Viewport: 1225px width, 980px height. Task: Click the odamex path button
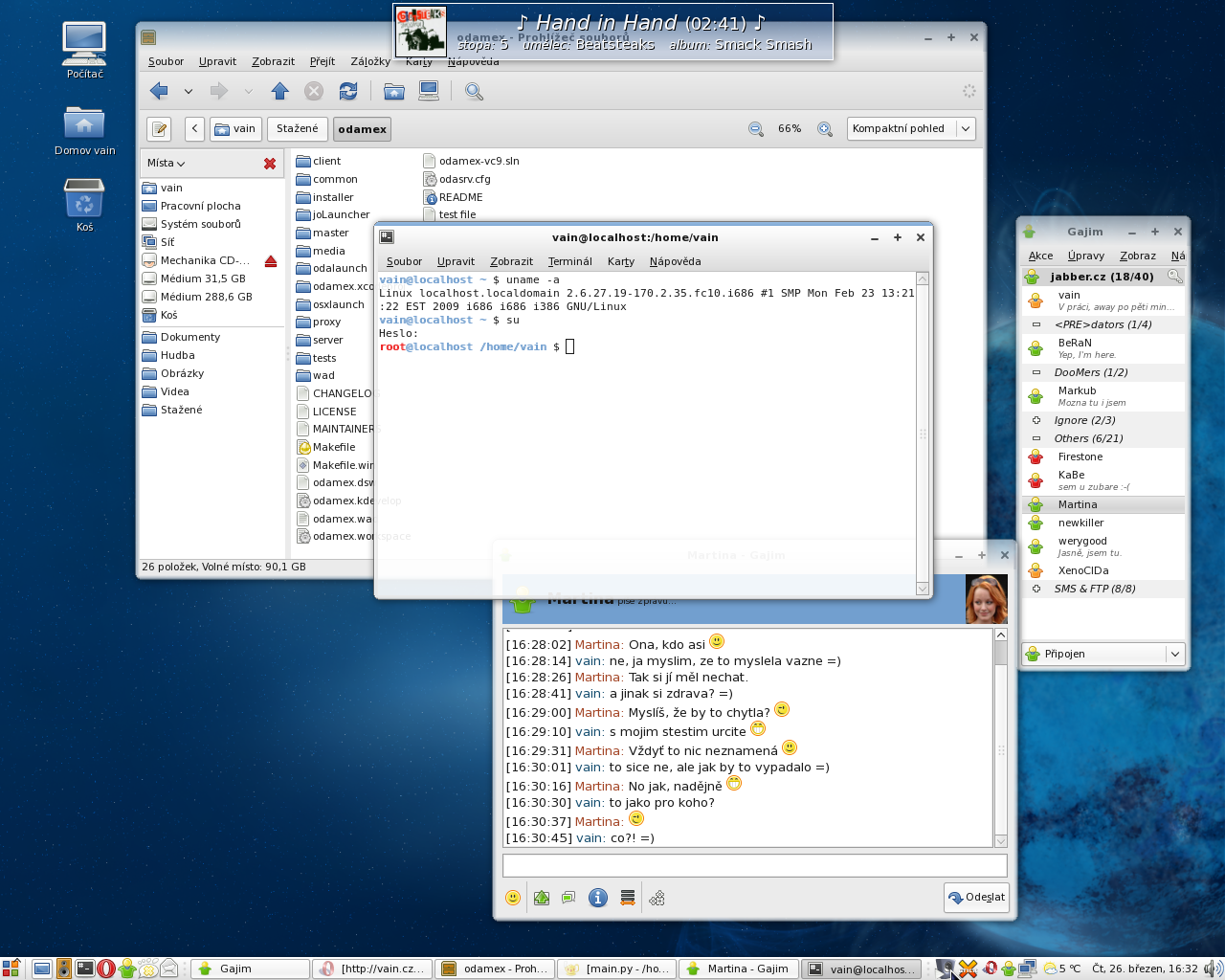click(x=363, y=128)
